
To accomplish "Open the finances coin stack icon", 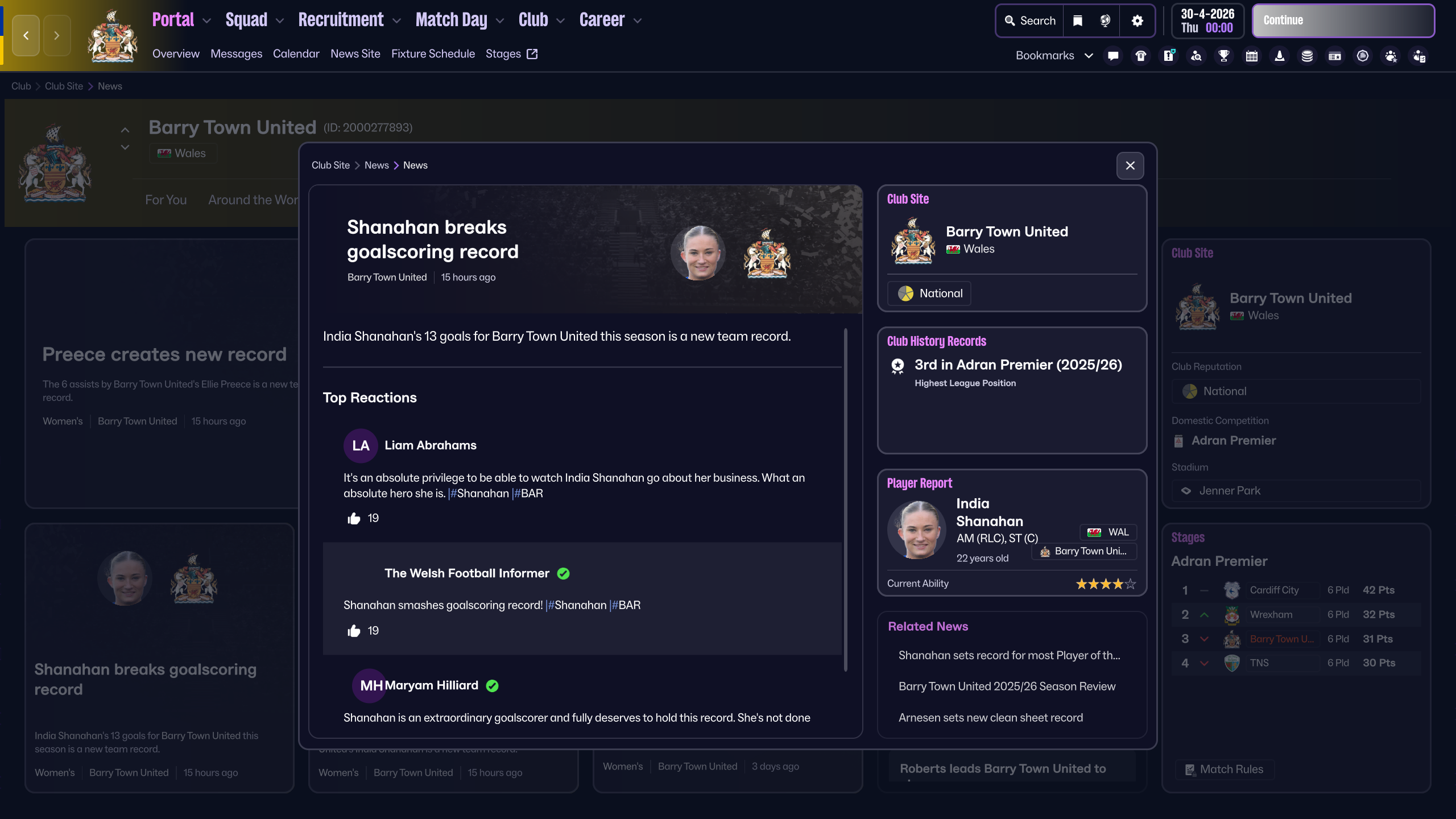I will [1307, 56].
